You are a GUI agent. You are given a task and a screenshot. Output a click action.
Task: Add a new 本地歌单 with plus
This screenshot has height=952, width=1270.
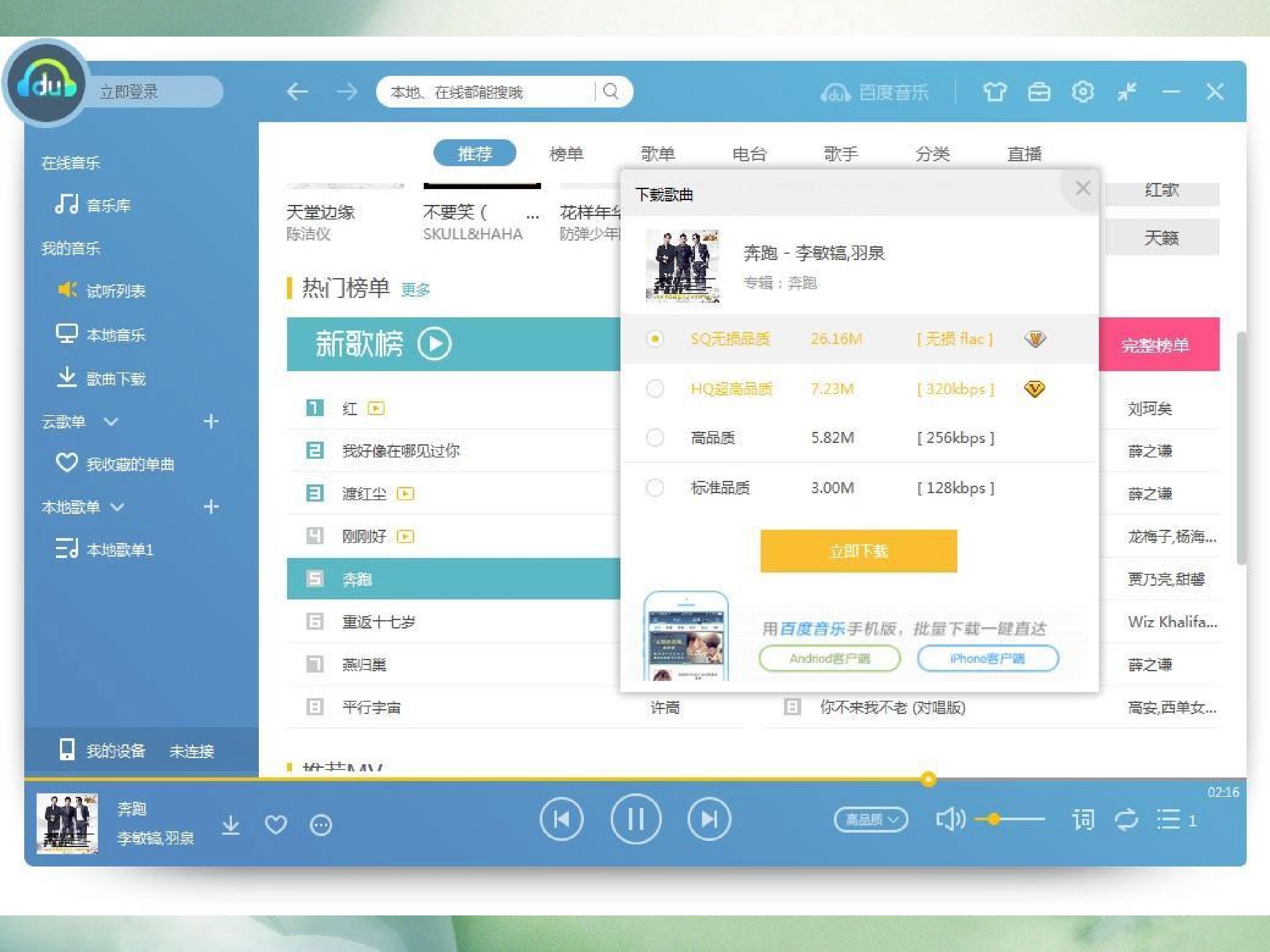coord(211,506)
